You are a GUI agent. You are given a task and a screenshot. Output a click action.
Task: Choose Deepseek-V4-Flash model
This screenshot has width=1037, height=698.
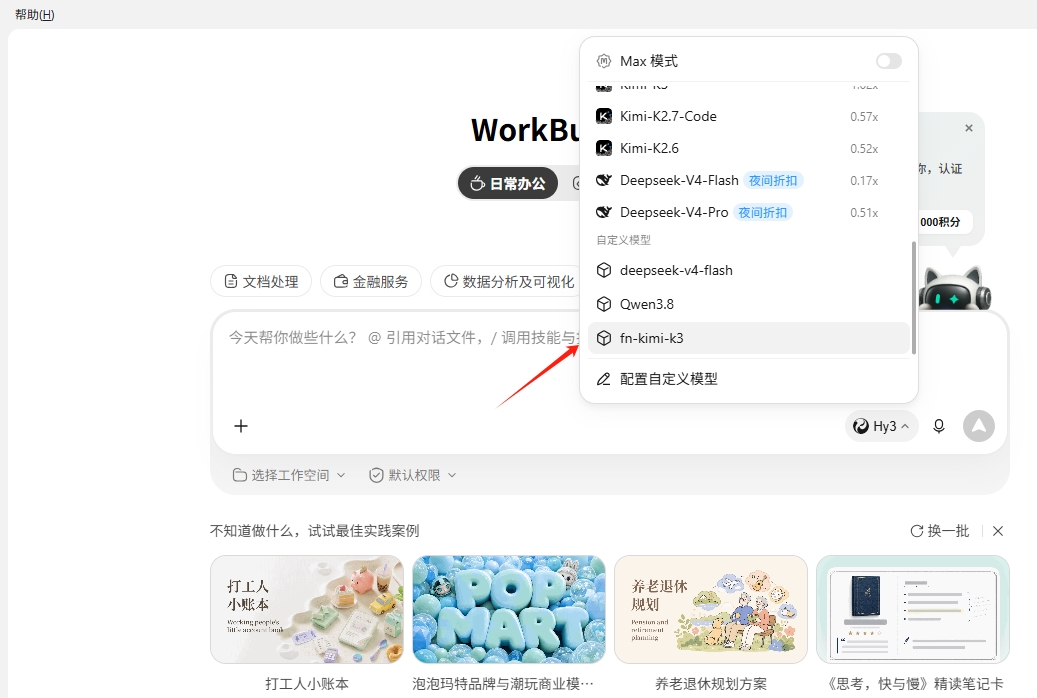(749, 181)
